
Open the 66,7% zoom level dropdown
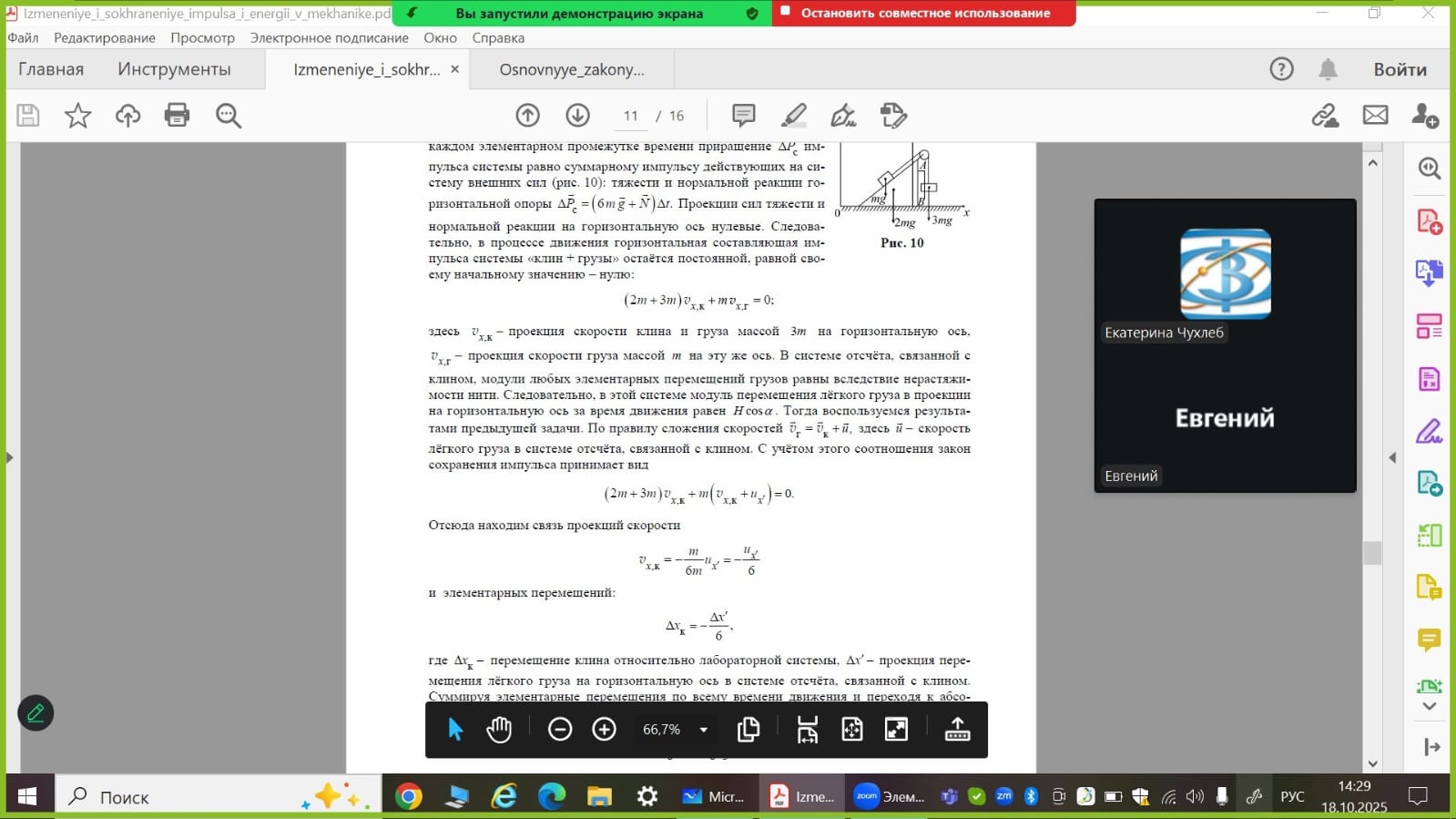703,730
